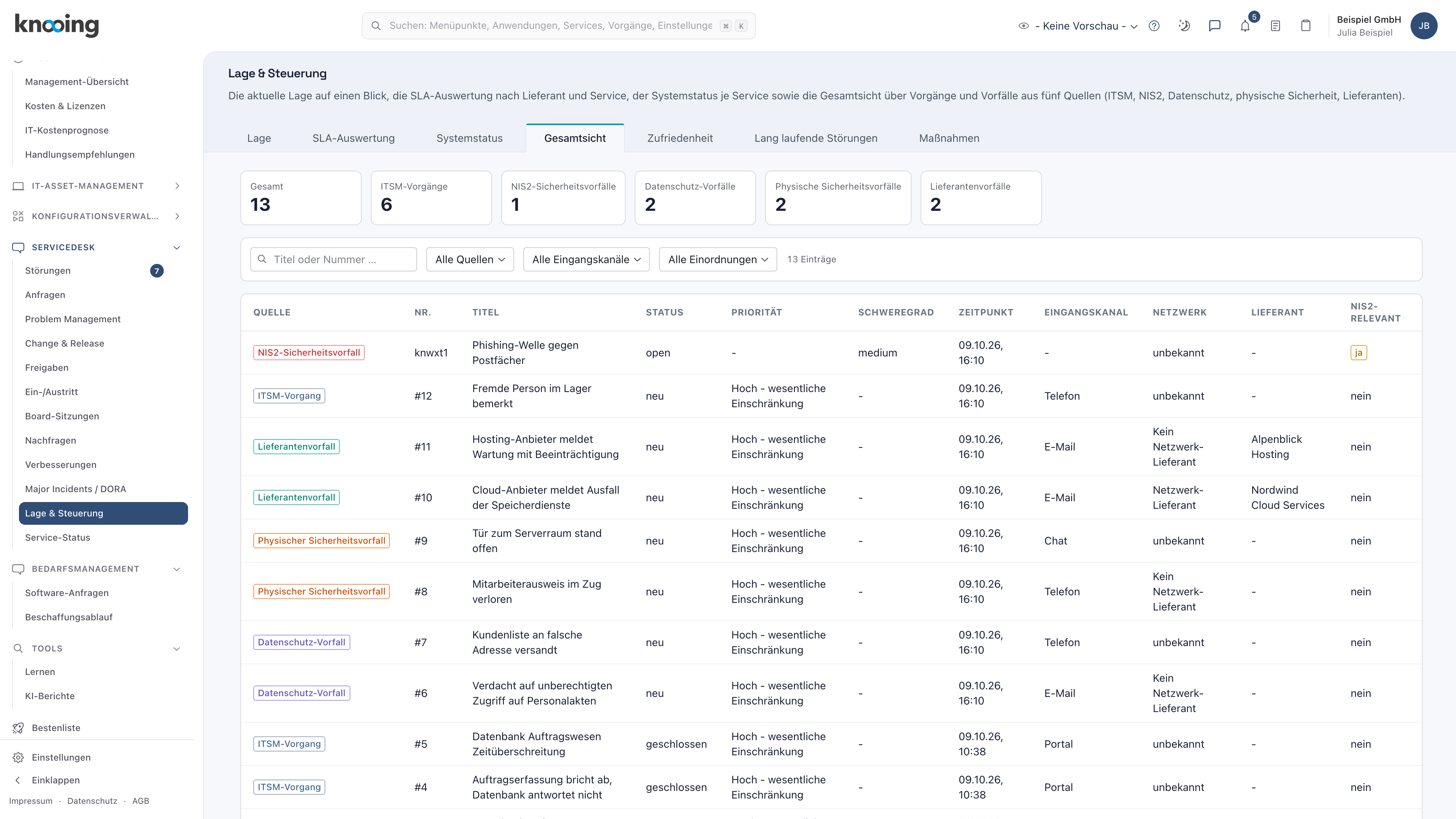Click the Tools magnifier icon in sidebar

(x=18, y=648)
